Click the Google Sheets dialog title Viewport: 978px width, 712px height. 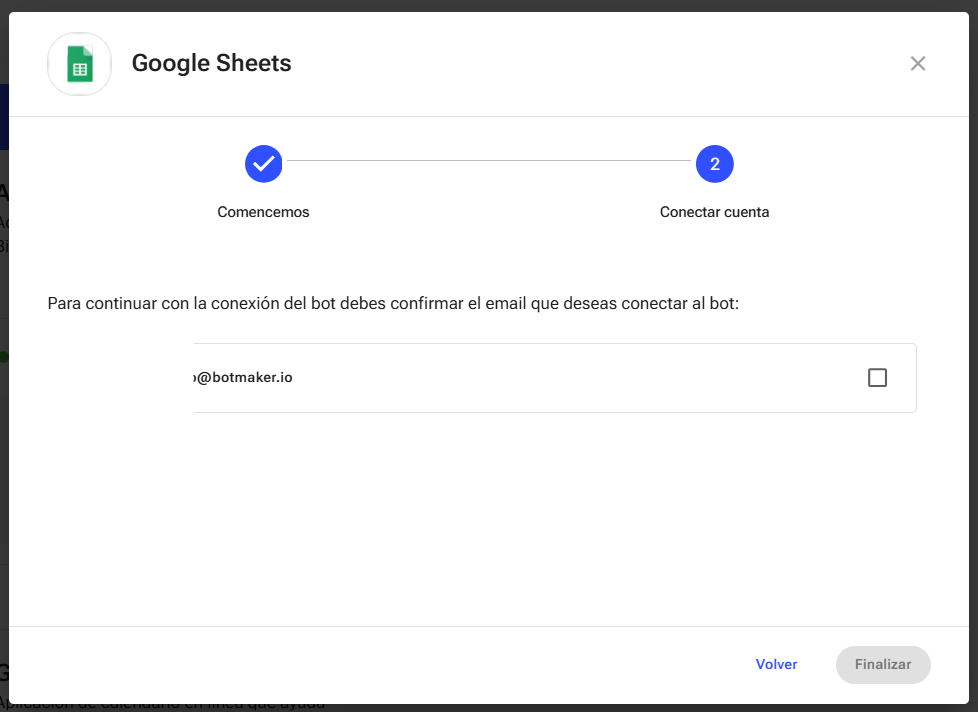click(x=211, y=64)
